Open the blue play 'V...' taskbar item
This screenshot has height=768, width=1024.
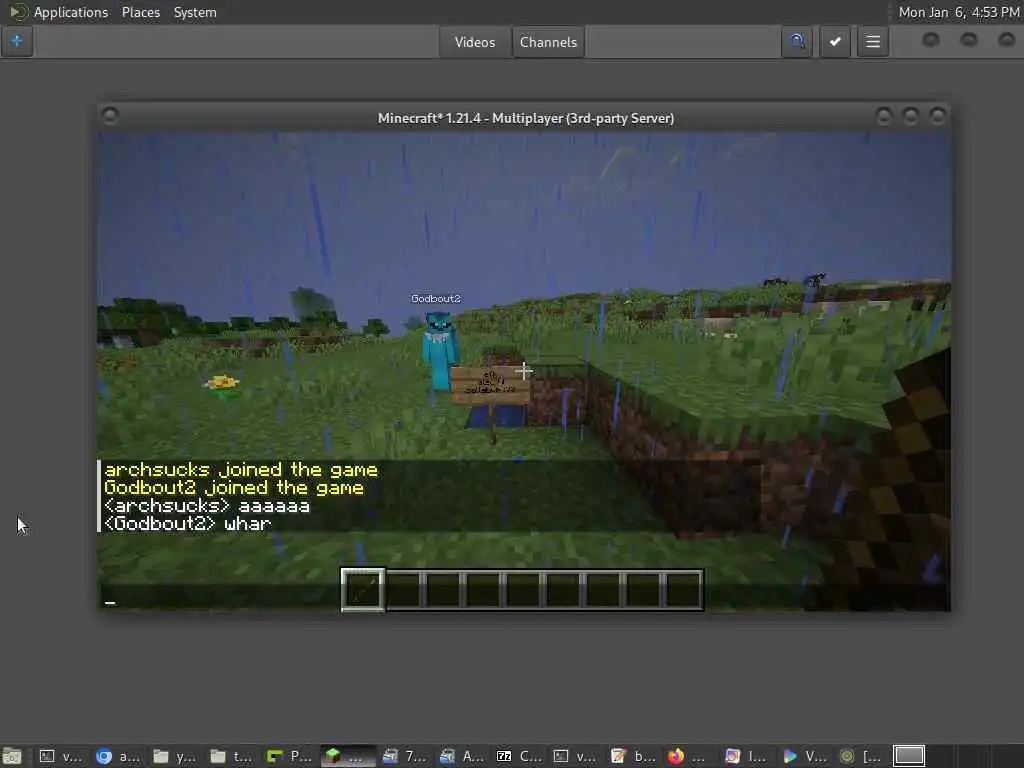(805, 756)
